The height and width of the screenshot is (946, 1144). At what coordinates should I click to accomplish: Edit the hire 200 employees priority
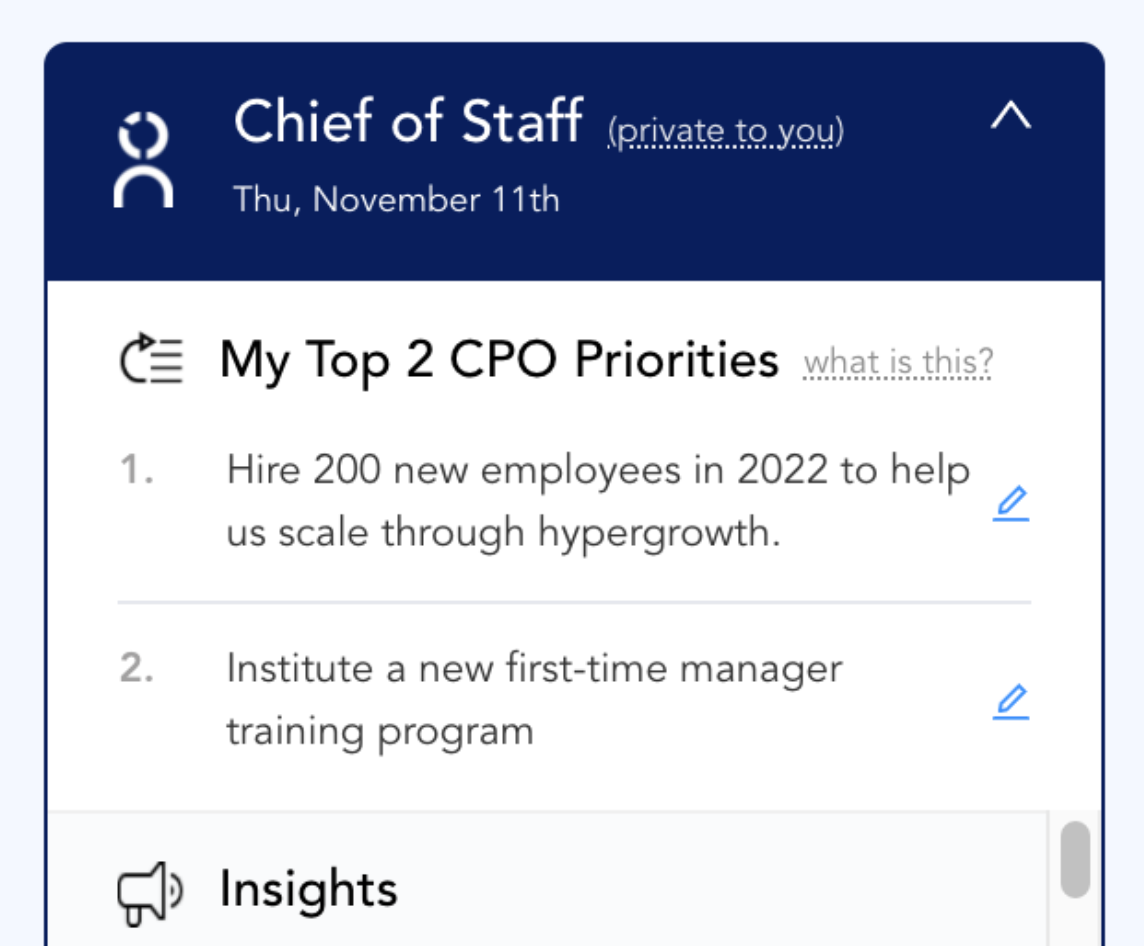tap(1011, 506)
